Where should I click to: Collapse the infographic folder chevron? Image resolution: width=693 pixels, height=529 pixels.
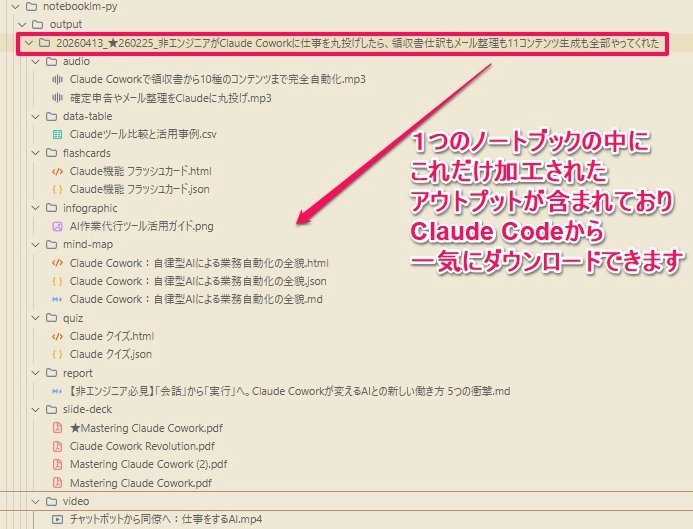36,208
